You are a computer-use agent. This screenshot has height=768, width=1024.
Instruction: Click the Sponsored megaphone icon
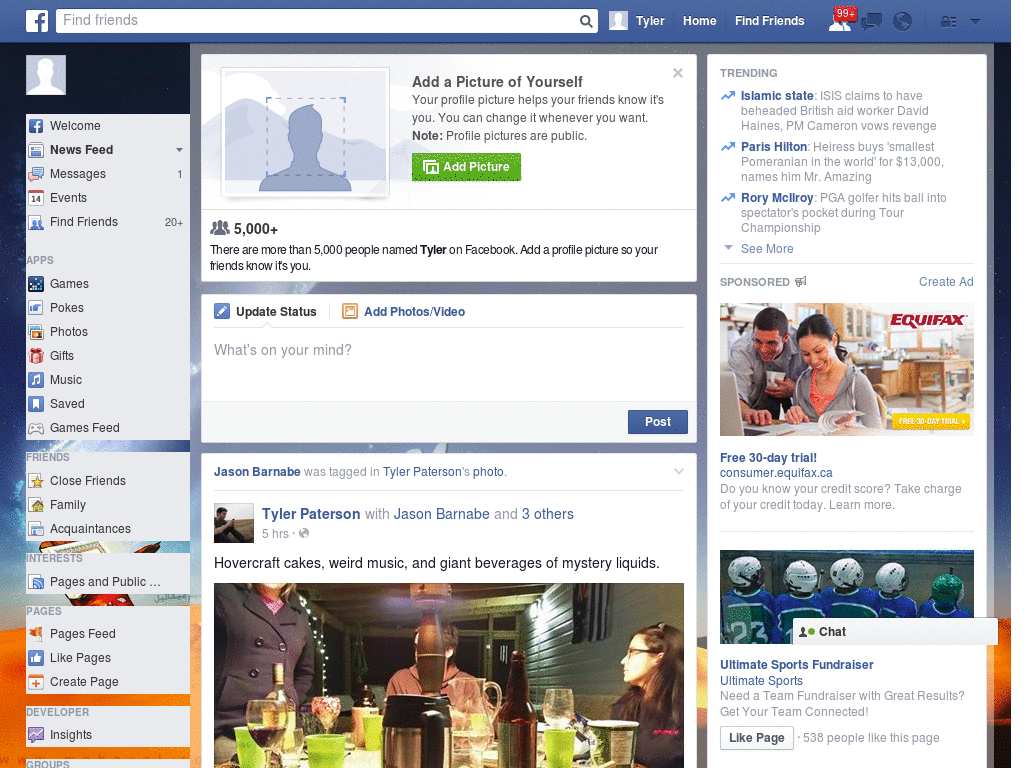pyautogui.click(x=801, y=281)
